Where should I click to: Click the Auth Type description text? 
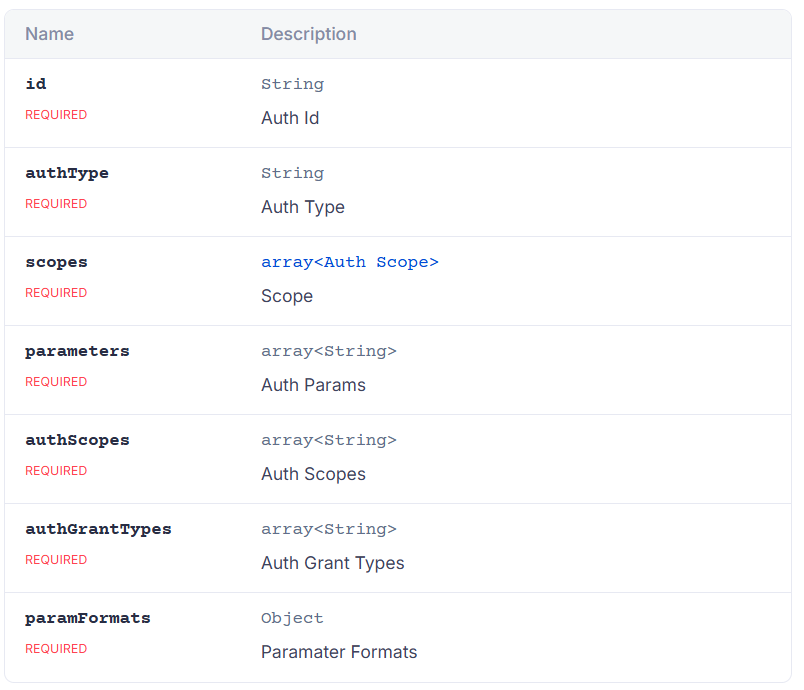[302, 207]
